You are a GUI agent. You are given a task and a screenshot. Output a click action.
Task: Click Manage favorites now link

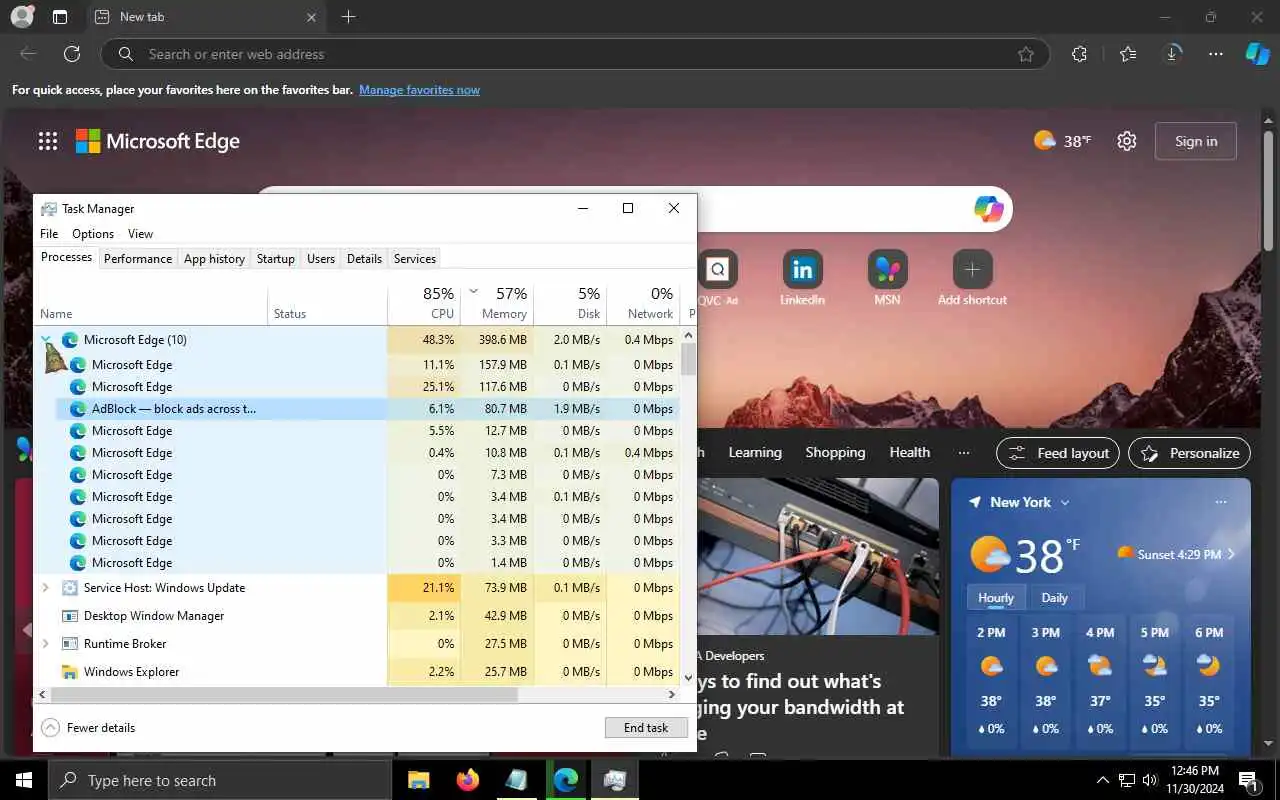[x=420, y=90]
